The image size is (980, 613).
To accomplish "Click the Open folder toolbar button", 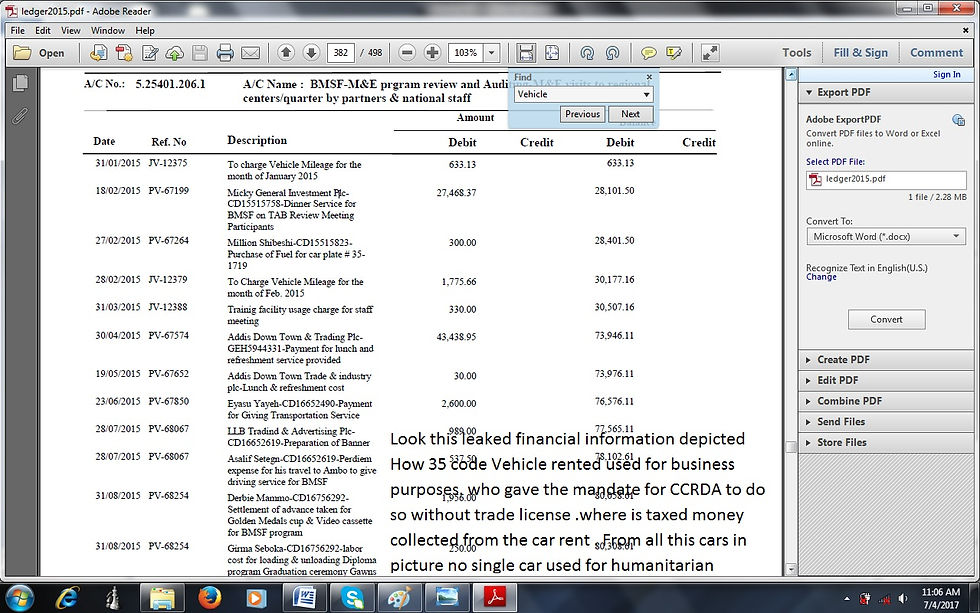I will pyautogui.click(x=39, y=53).
